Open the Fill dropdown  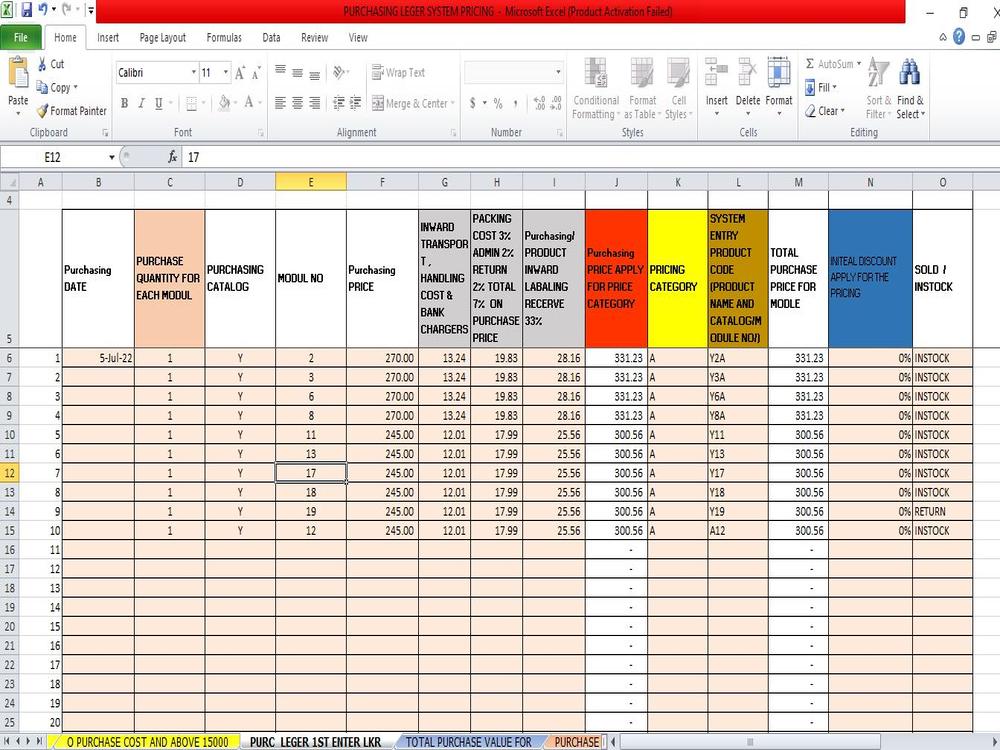click(x=820, y=87)
